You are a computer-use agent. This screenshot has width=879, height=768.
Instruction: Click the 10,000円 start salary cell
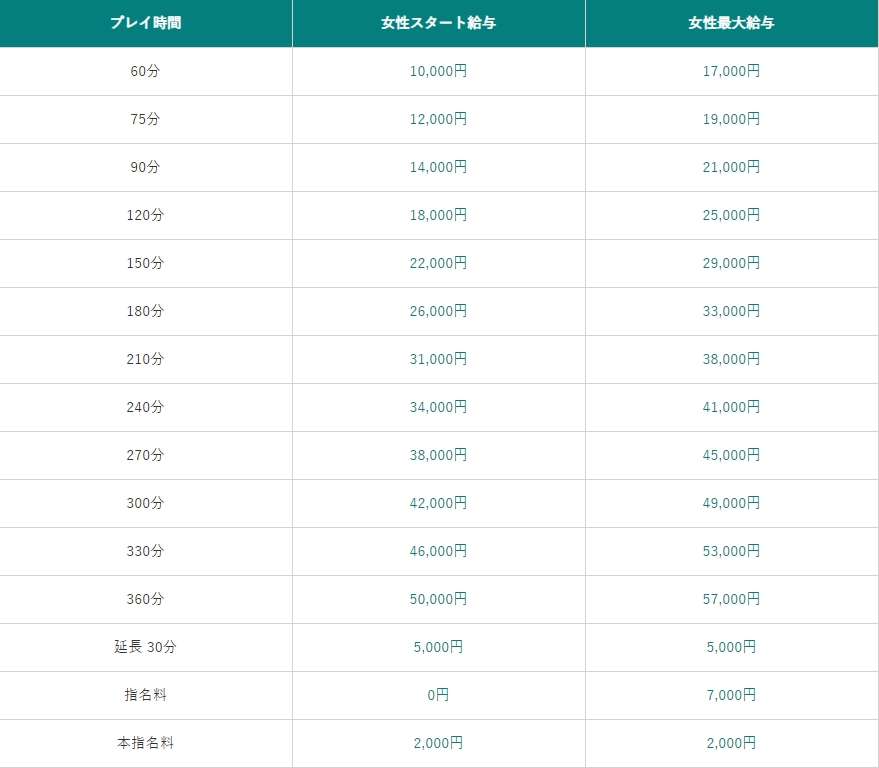tap(438, 71)
